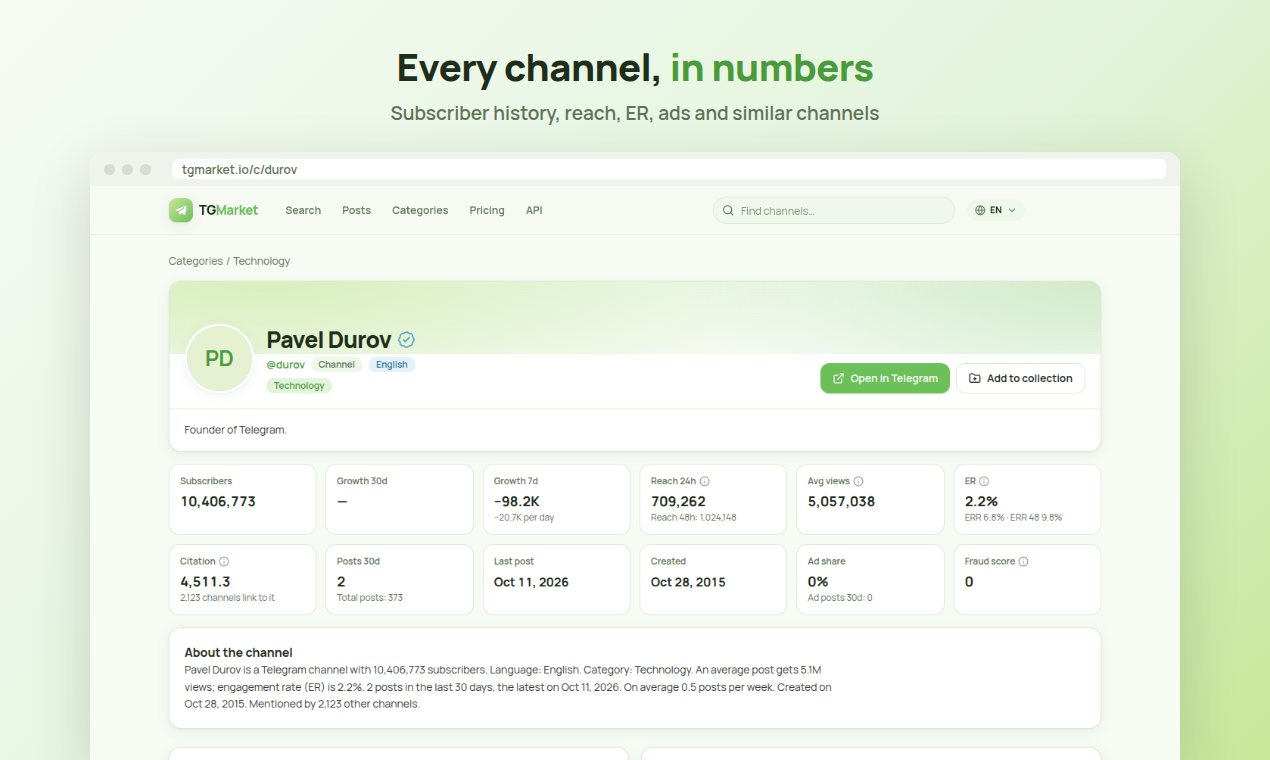This screenshot has width=1270, height=760.
Task: Click the English language tag
Action: click(x=392, y=365)
